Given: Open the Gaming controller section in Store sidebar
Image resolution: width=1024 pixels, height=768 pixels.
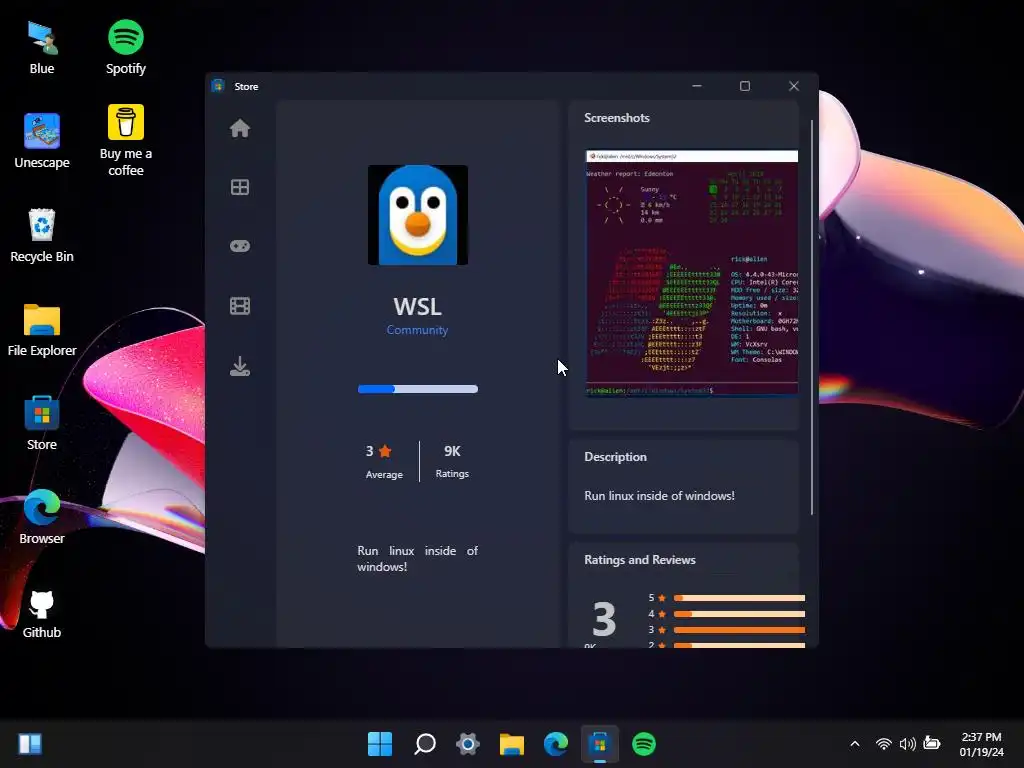Looking at the screenshot, I should (x=240, y=246).
